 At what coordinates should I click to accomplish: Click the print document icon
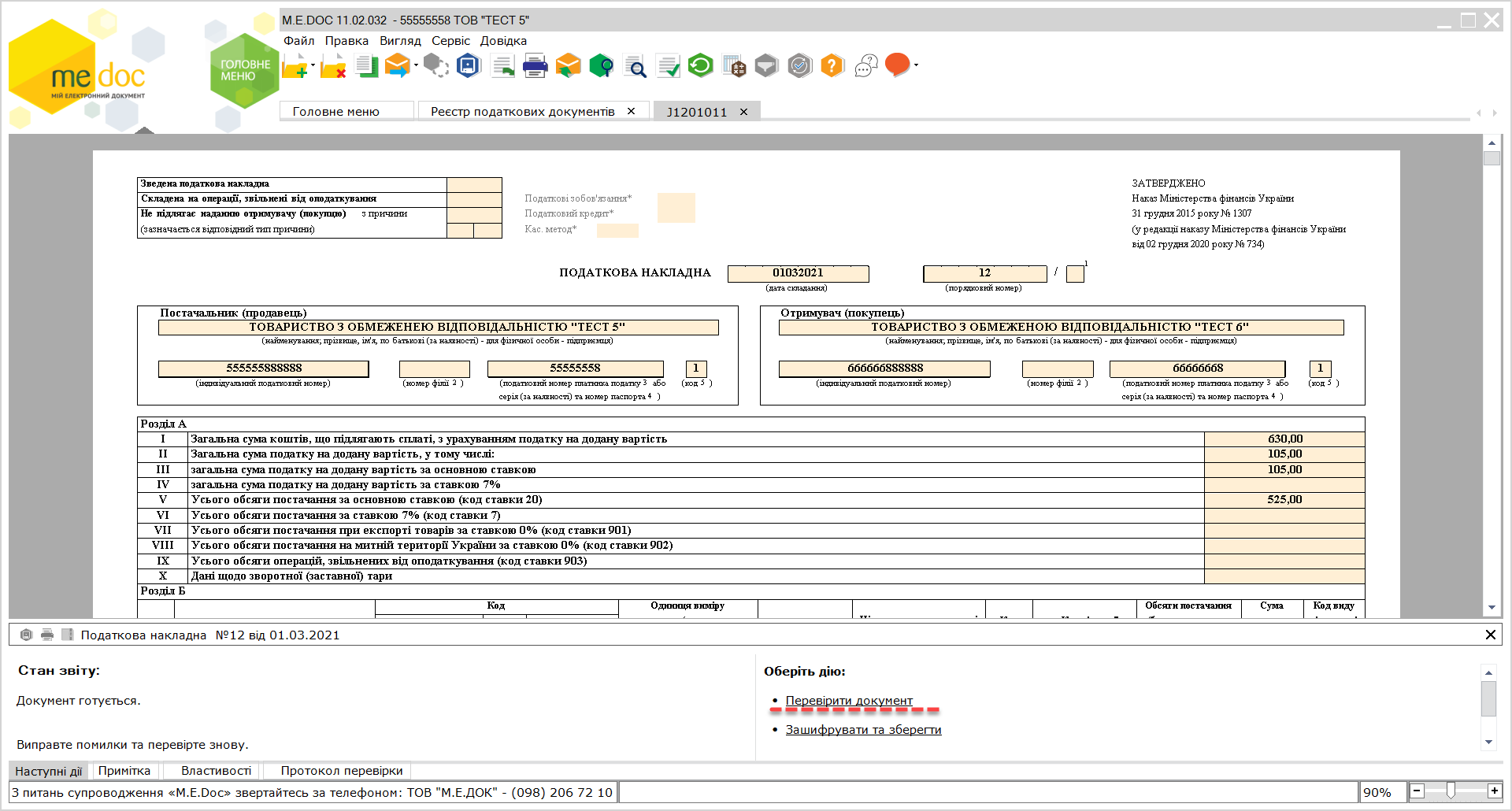(535, 66)
